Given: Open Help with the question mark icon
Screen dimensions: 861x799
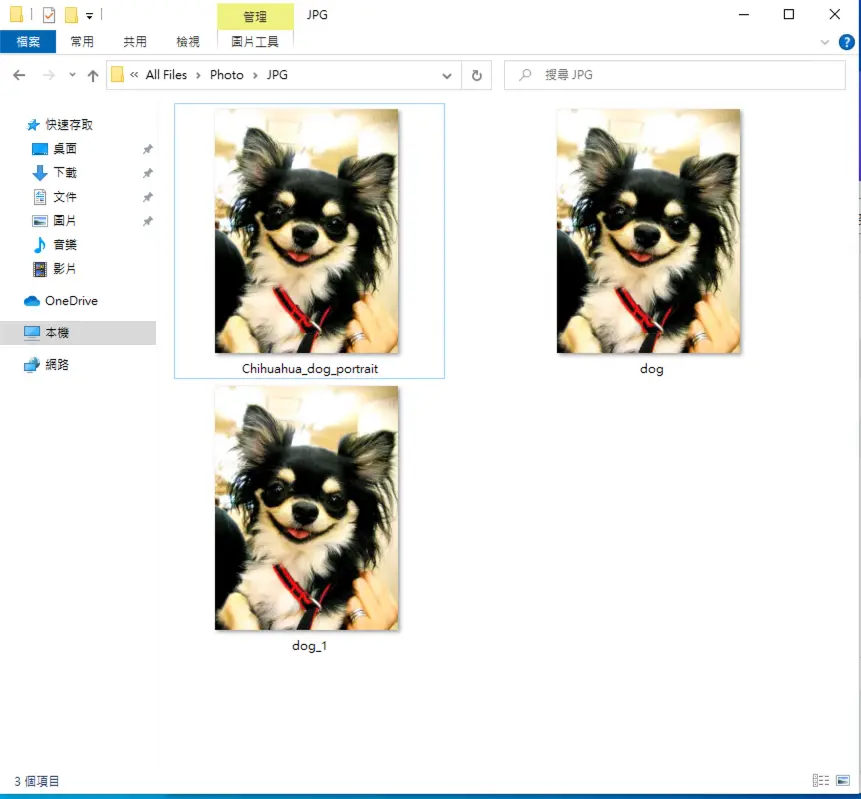Looking at the screenshot, I should point(846,42).
